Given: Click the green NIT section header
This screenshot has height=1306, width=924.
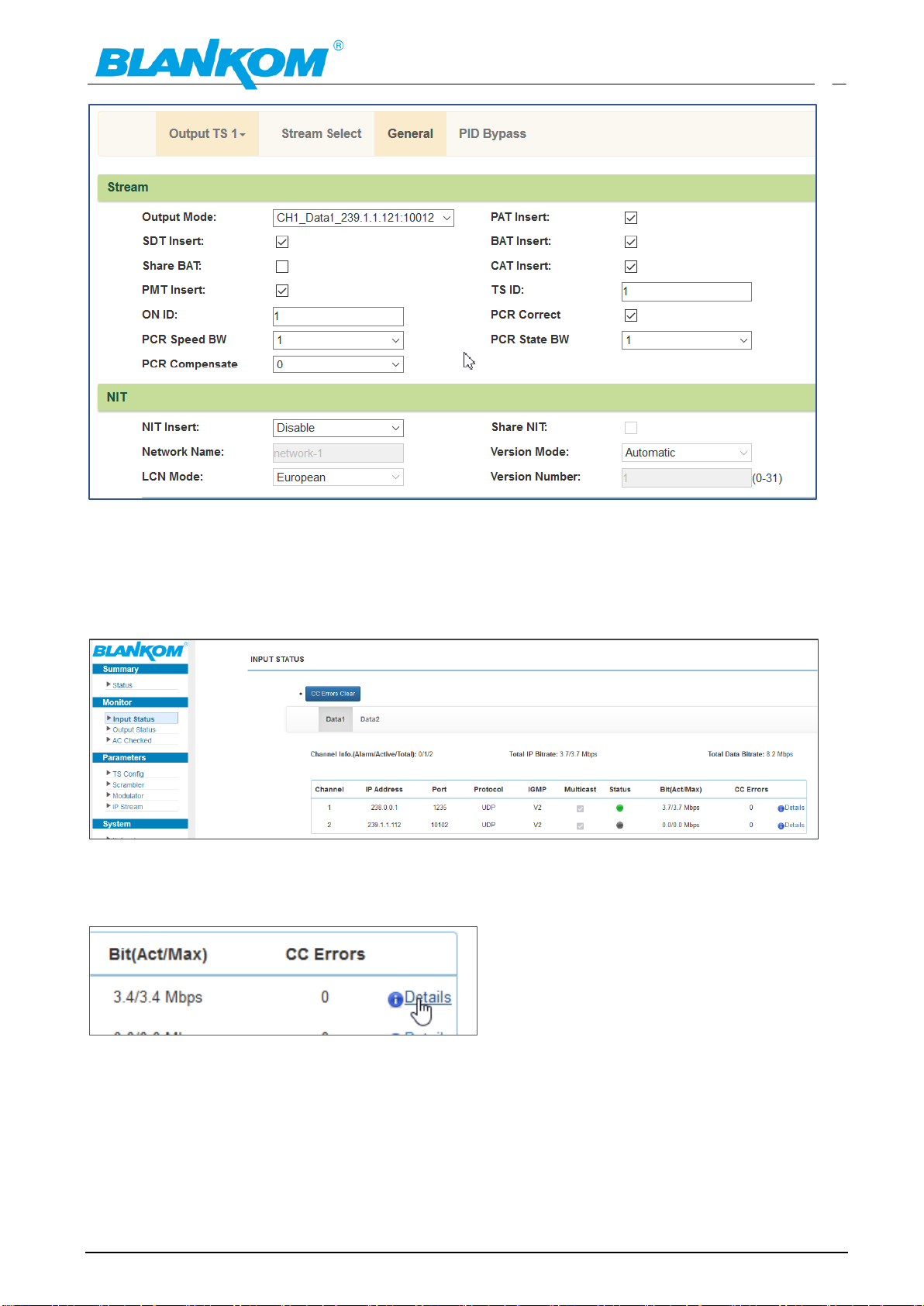Looking at the screenshot, I should (x=457, y=398).
